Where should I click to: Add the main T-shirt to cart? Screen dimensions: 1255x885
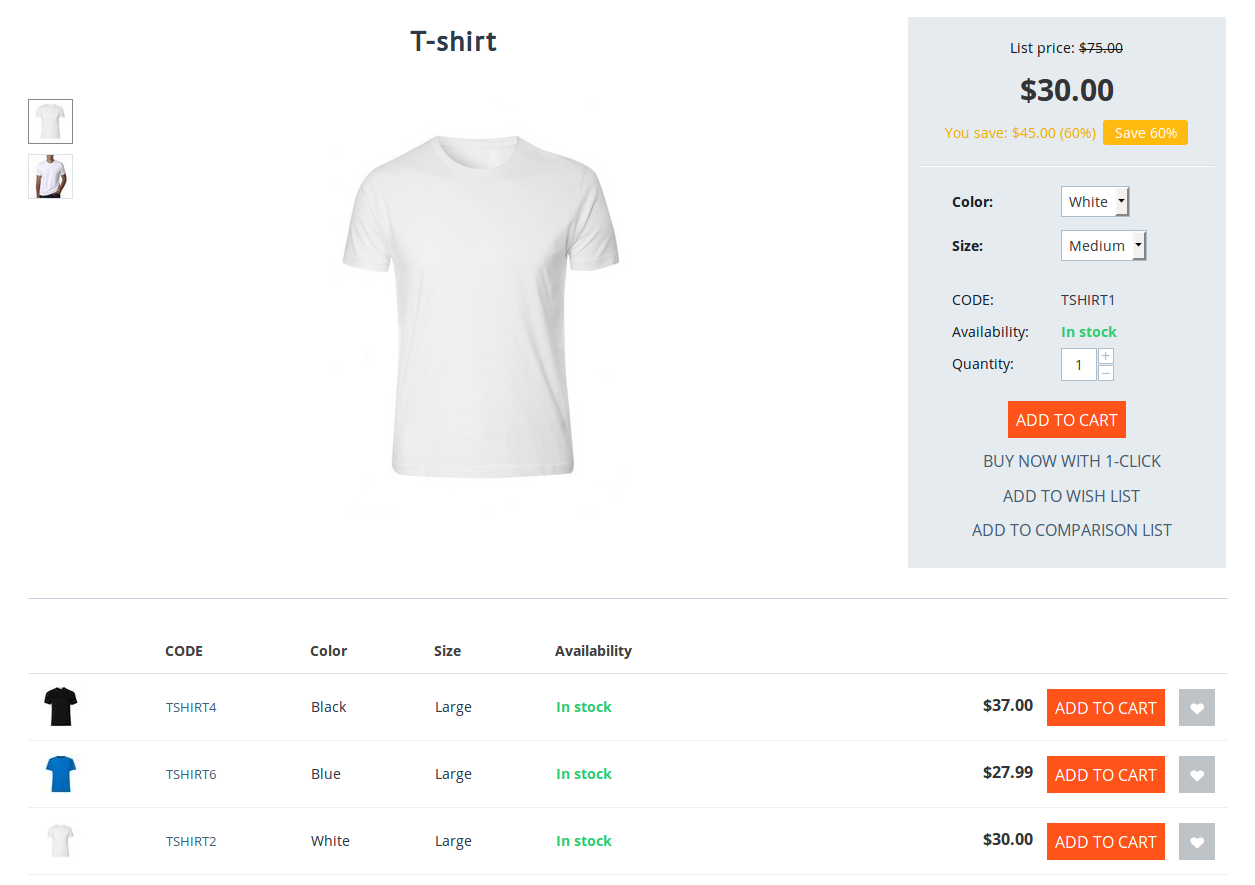tap(1067, 420)
